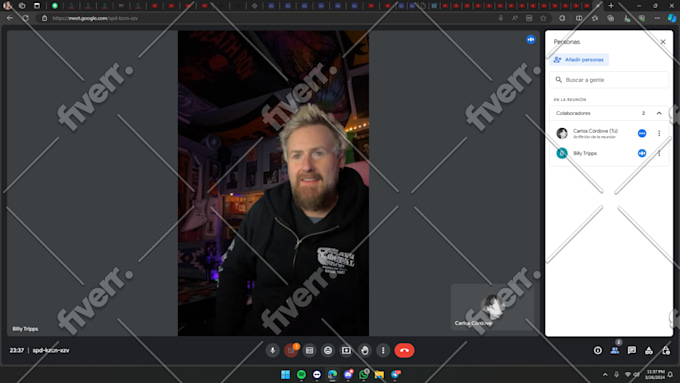This screenshot has height=383, width=680.
Task: Add this page to favorites star
Action: tap(543, 18)
